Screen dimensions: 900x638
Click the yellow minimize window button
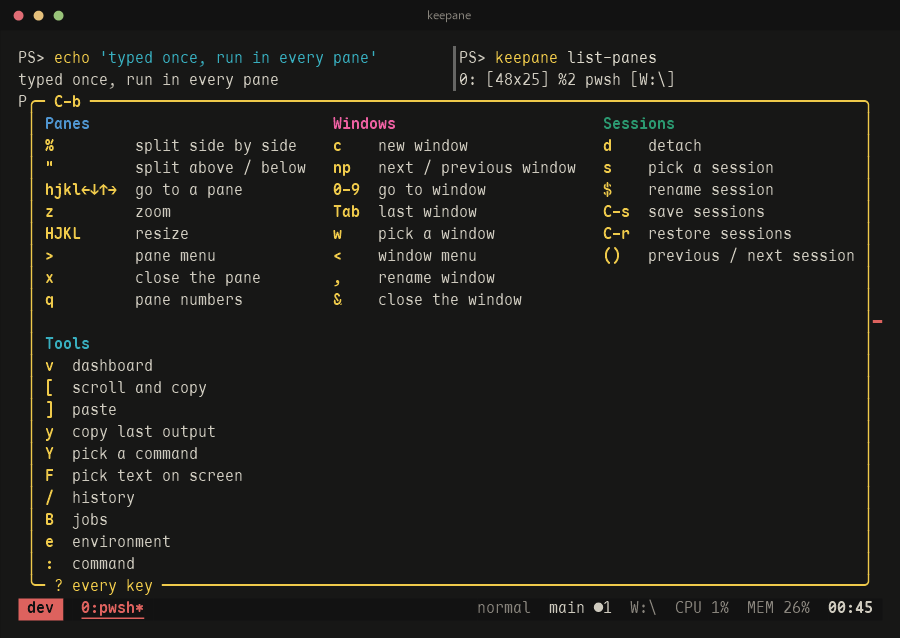[38, 15]
